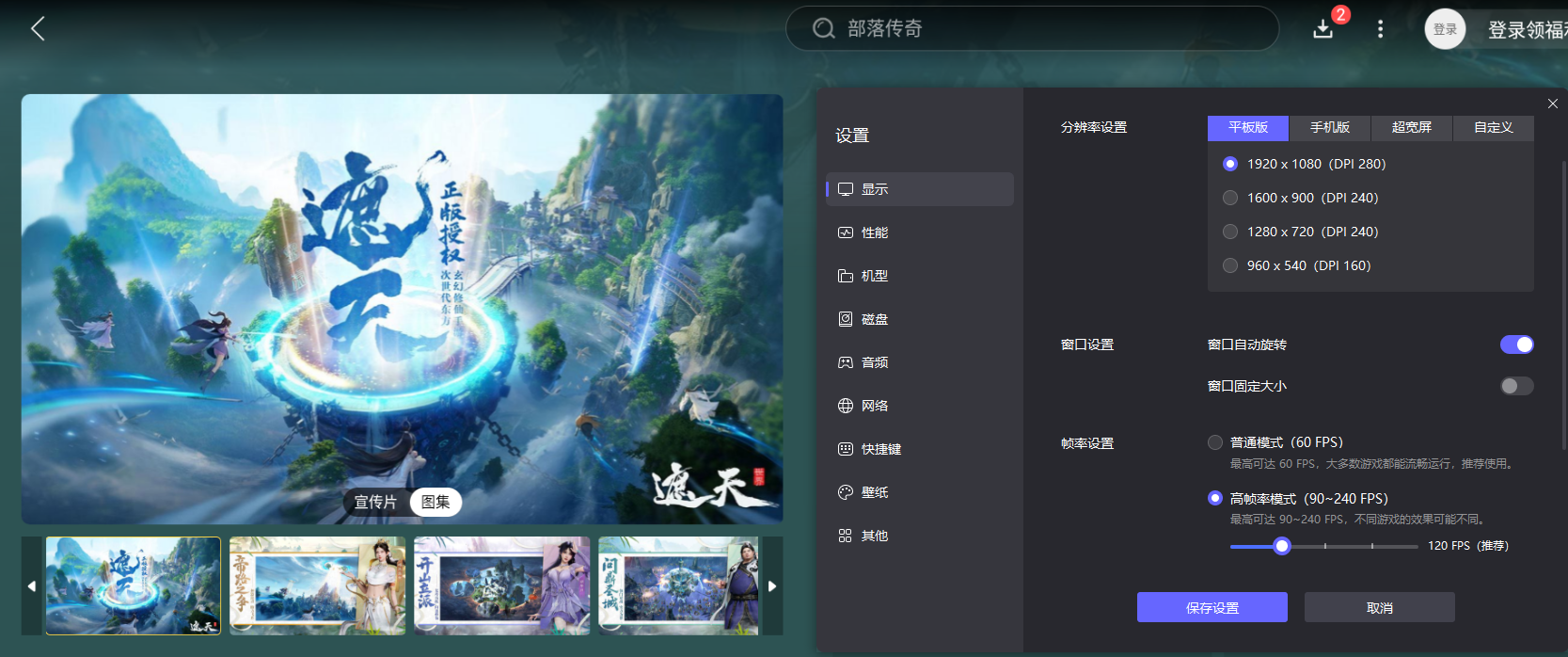Click the 登录 avatar circle

[x=1445, y=29]
